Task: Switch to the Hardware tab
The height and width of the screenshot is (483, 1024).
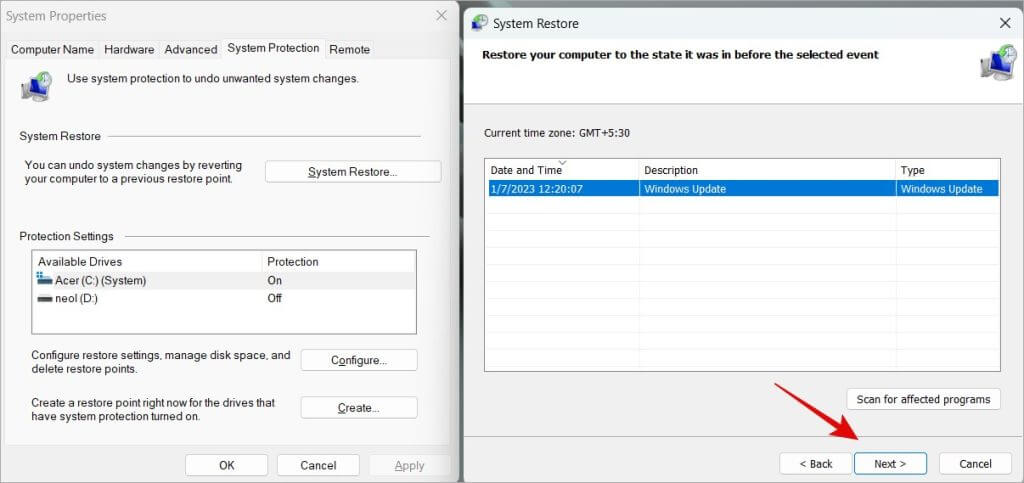Action: (129, 50)
